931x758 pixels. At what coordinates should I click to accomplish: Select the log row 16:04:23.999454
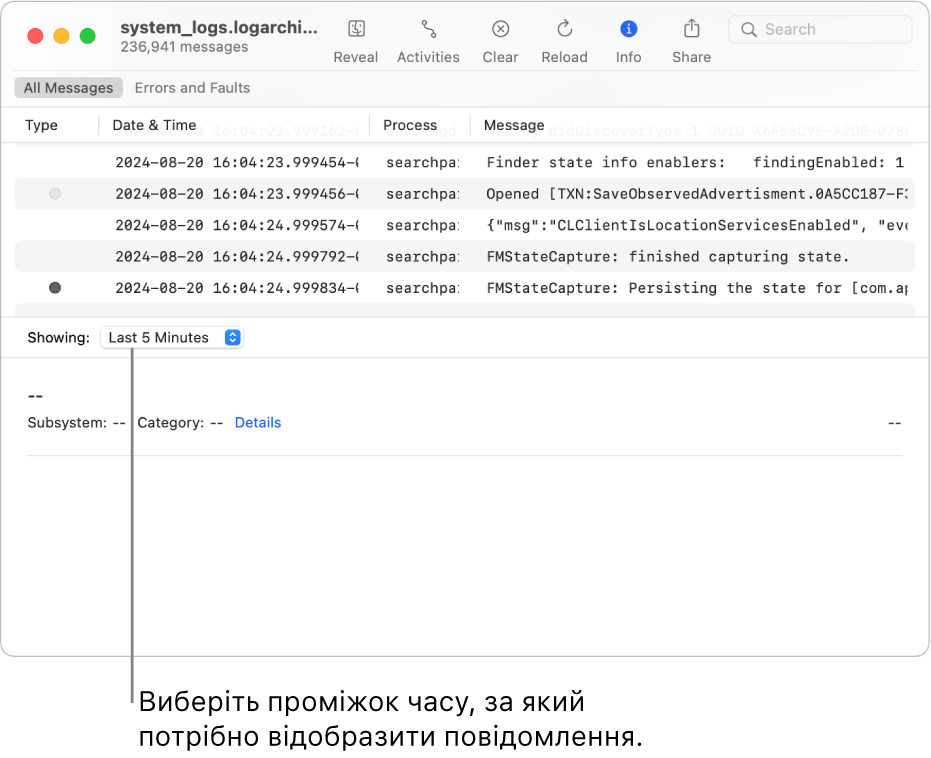coord(464,162)
